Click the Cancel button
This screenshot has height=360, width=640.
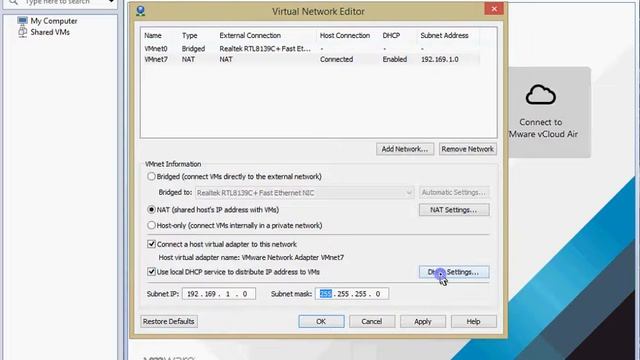pyautogui.click(x=372, y=321)
